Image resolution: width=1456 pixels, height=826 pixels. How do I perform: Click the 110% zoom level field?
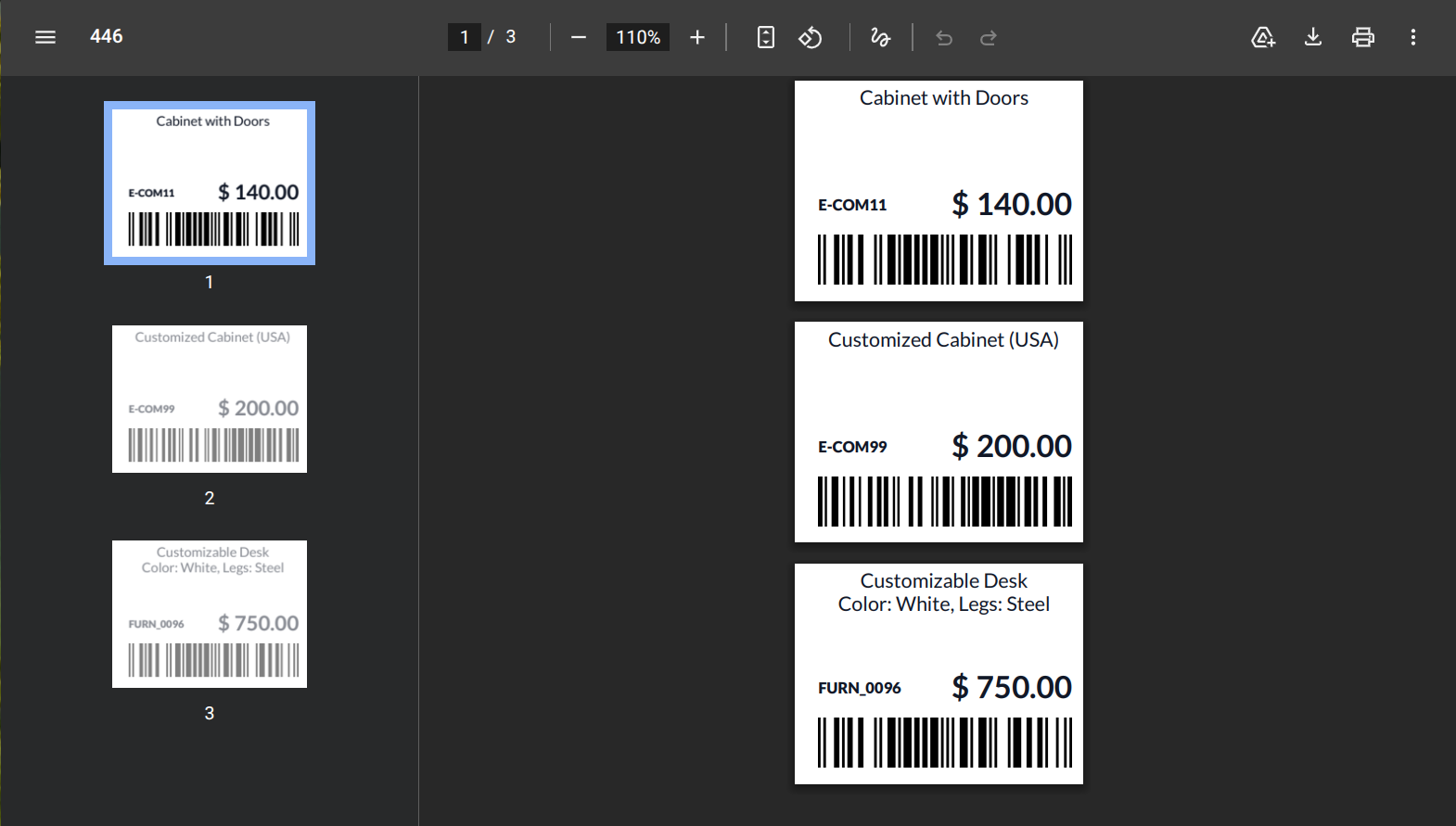(x=638, y=37)
